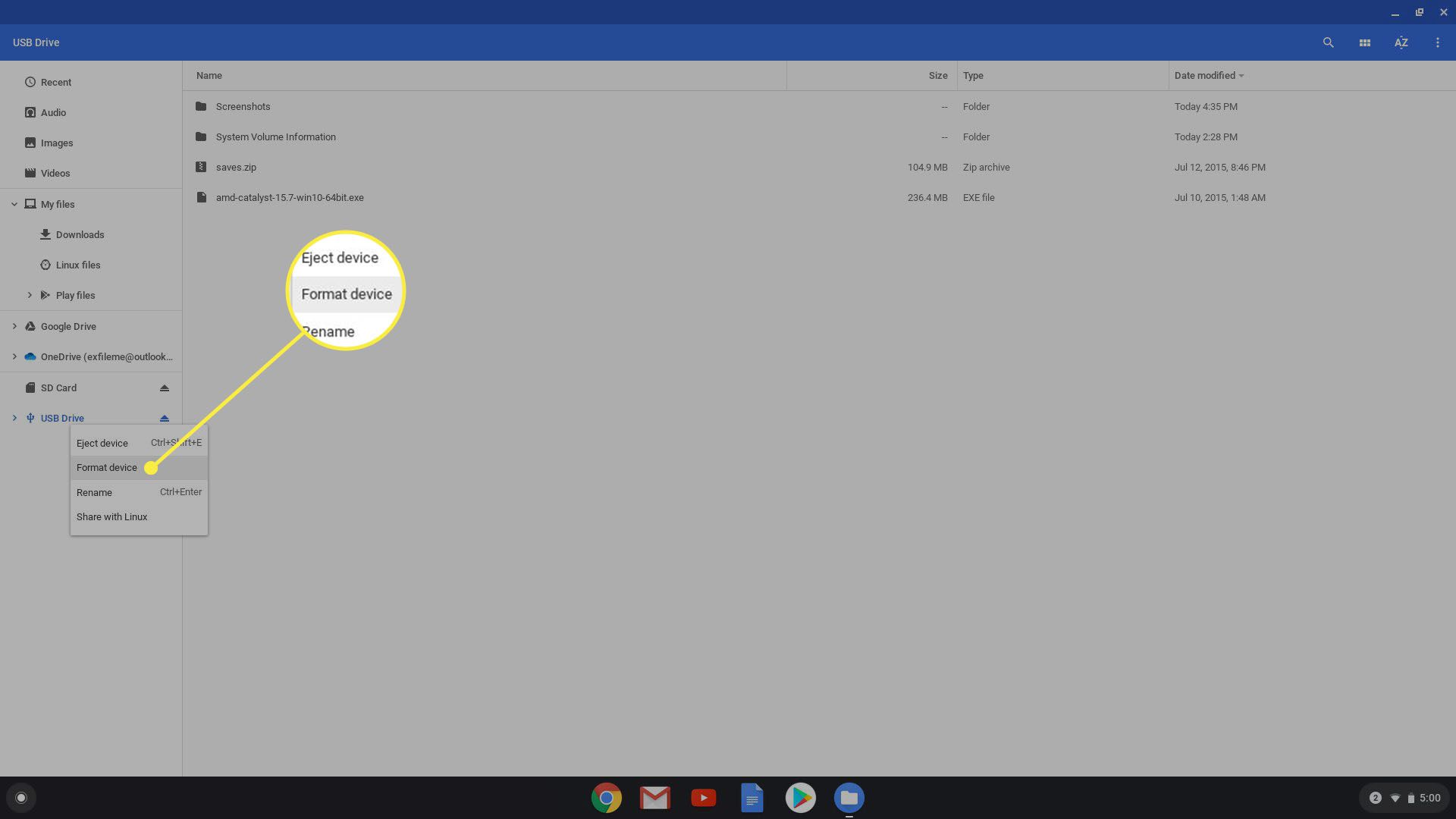
Task: Open the Files app from taskbar
Action: 848,797
